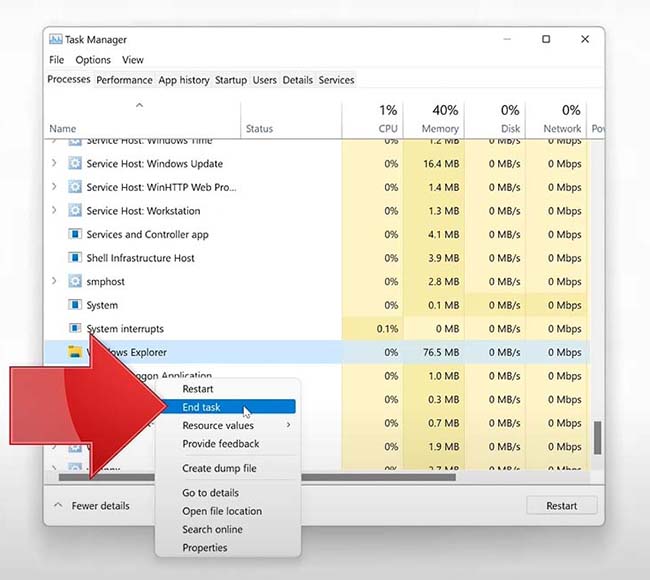Viewport: 650px width, 580px height.
Task: Sort by the CPU column header
Action: [372, 119]
